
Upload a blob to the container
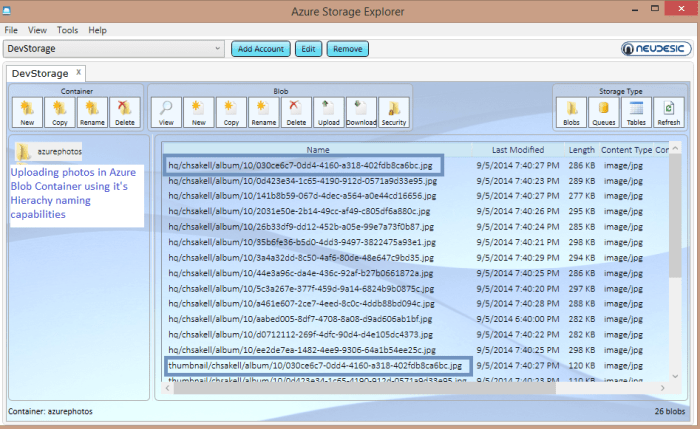[x=329, y=112]
